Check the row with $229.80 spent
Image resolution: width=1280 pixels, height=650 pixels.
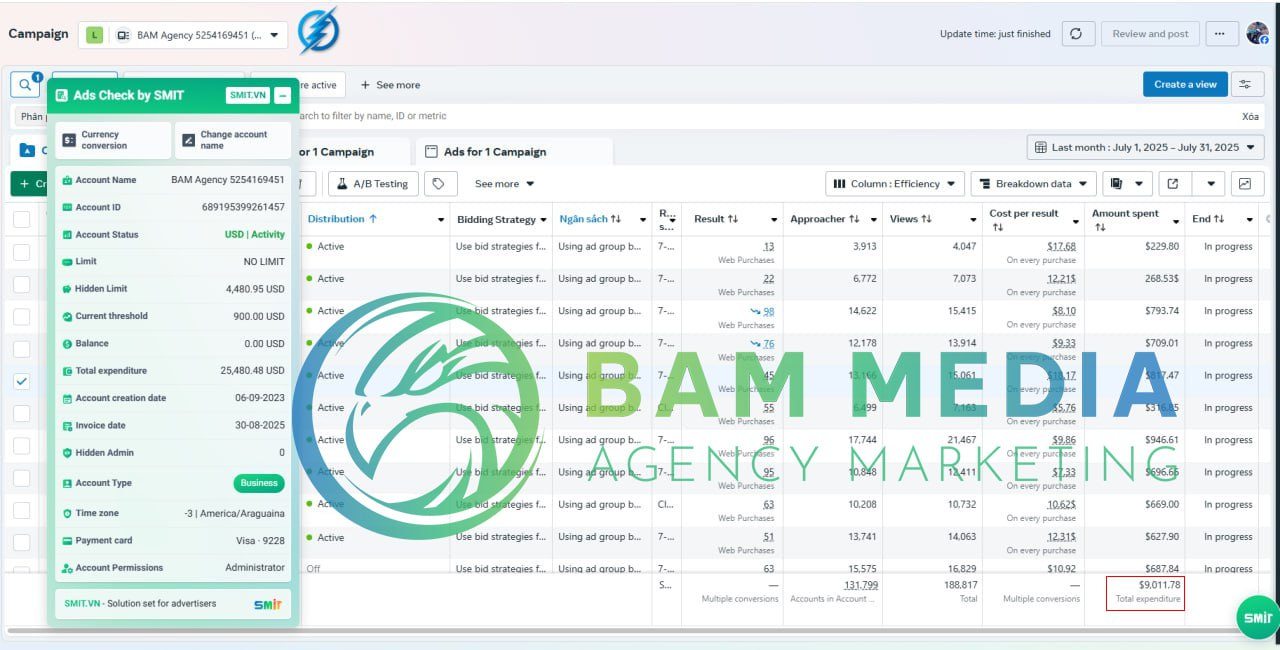coord(22,252)
